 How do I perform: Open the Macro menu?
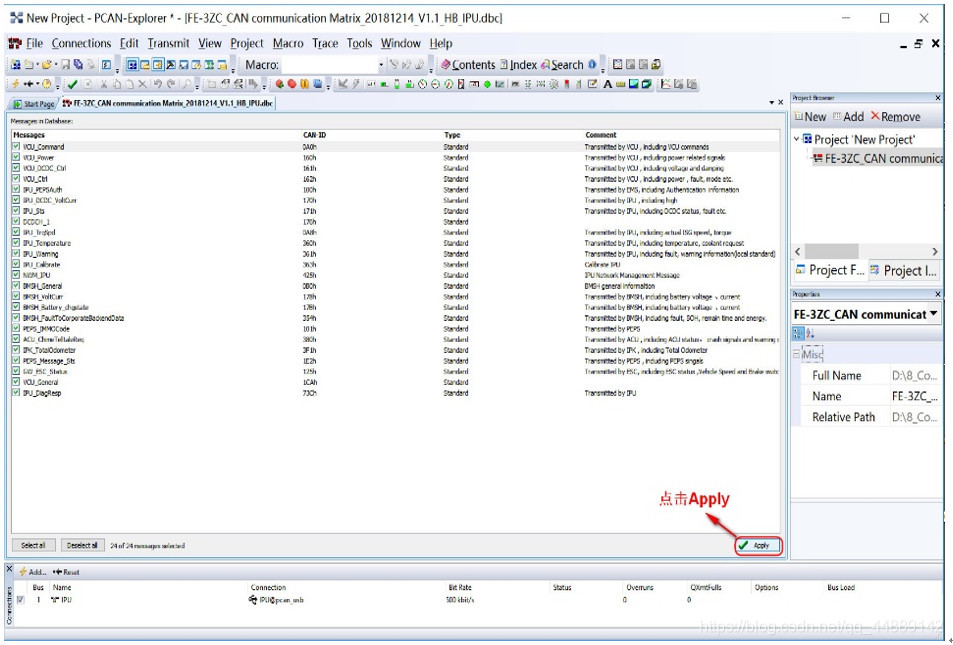[288, 44]
